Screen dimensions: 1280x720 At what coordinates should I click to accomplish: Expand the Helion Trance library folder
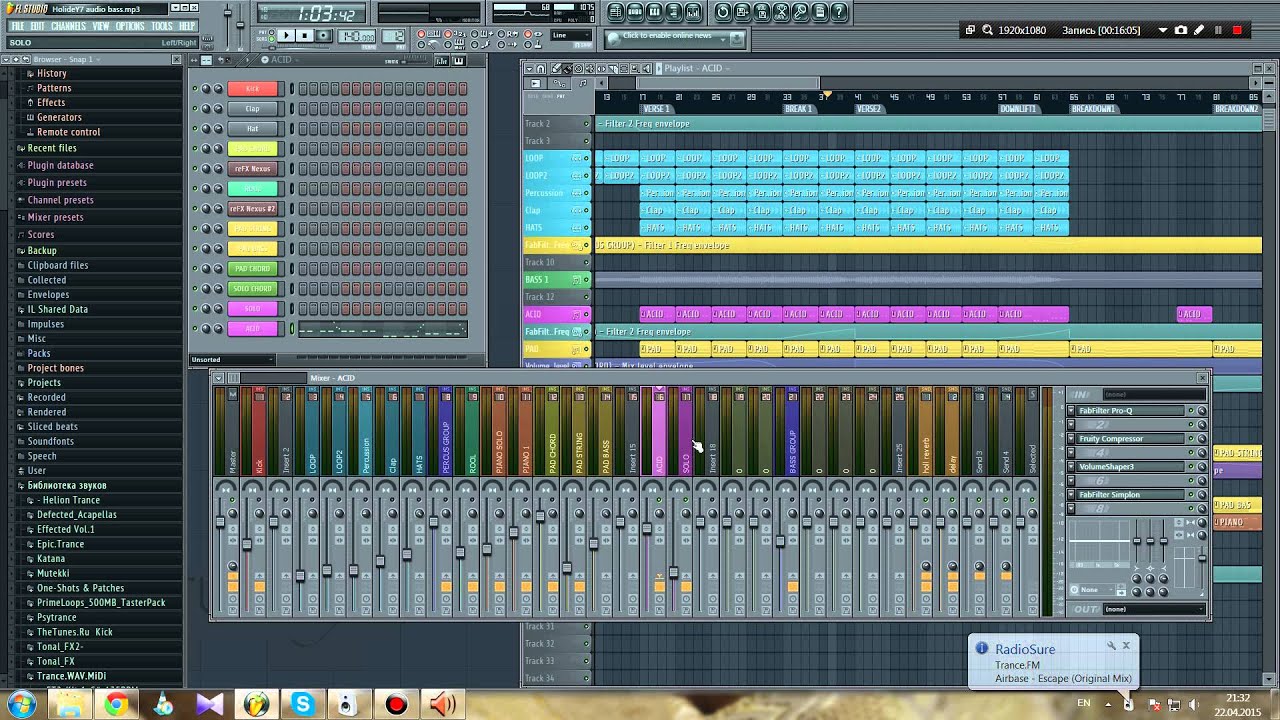[x=70, y=500]
